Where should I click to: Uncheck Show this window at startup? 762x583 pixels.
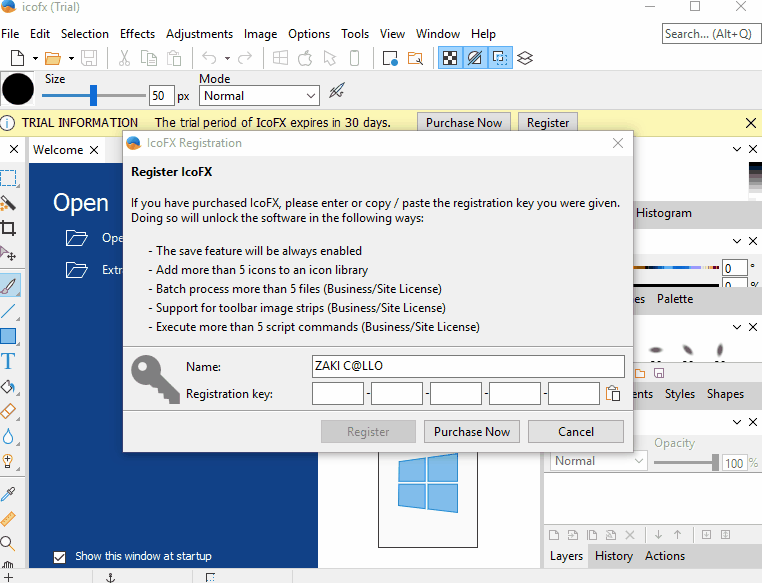59,557
